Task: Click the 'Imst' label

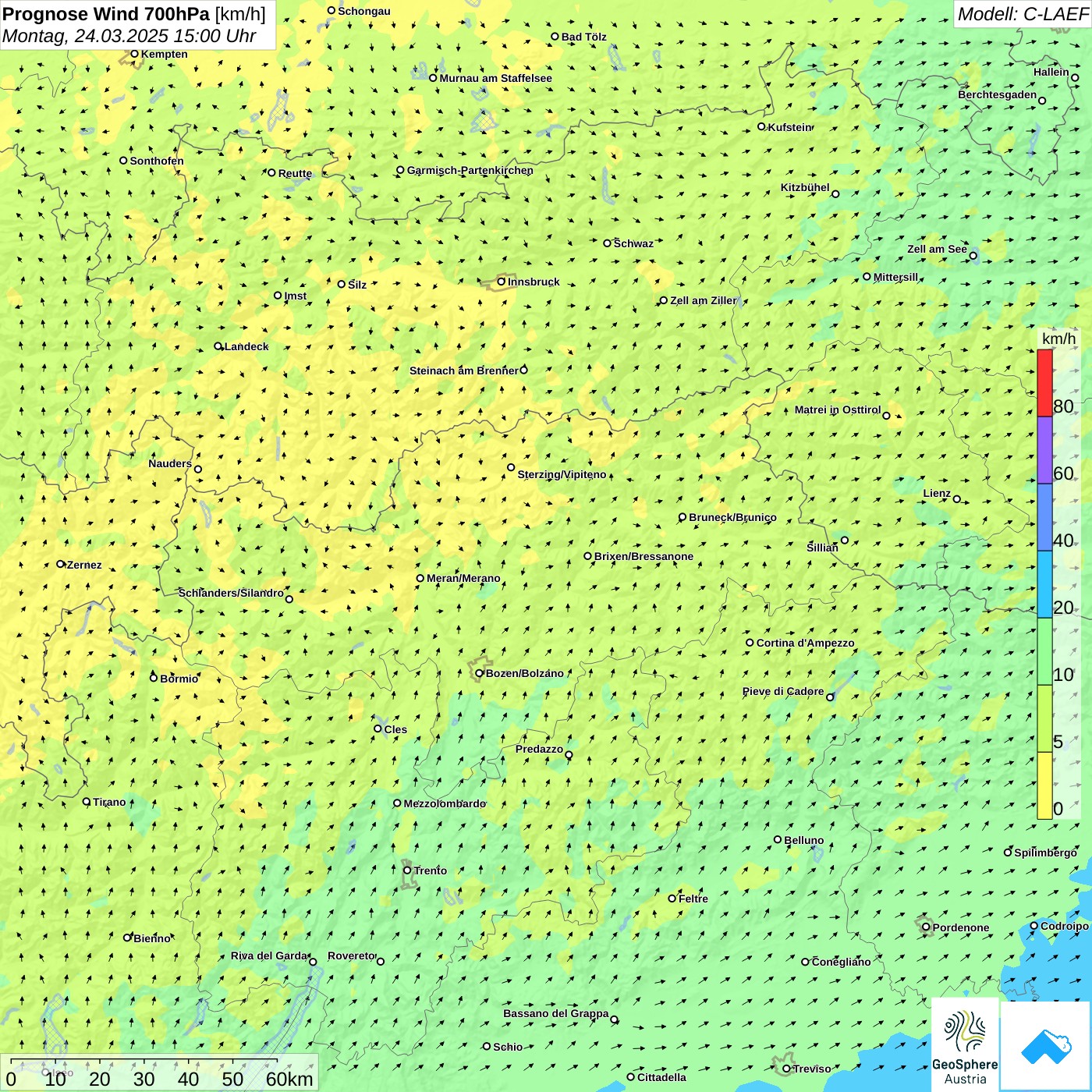Action: [295, 296]
